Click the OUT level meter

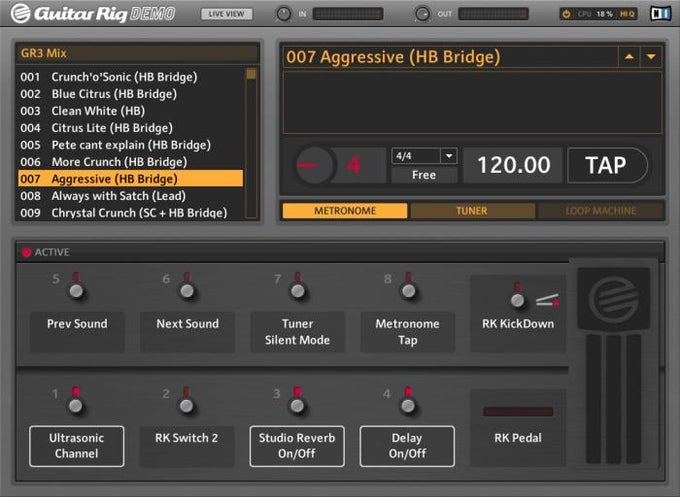tap(494, 14)
